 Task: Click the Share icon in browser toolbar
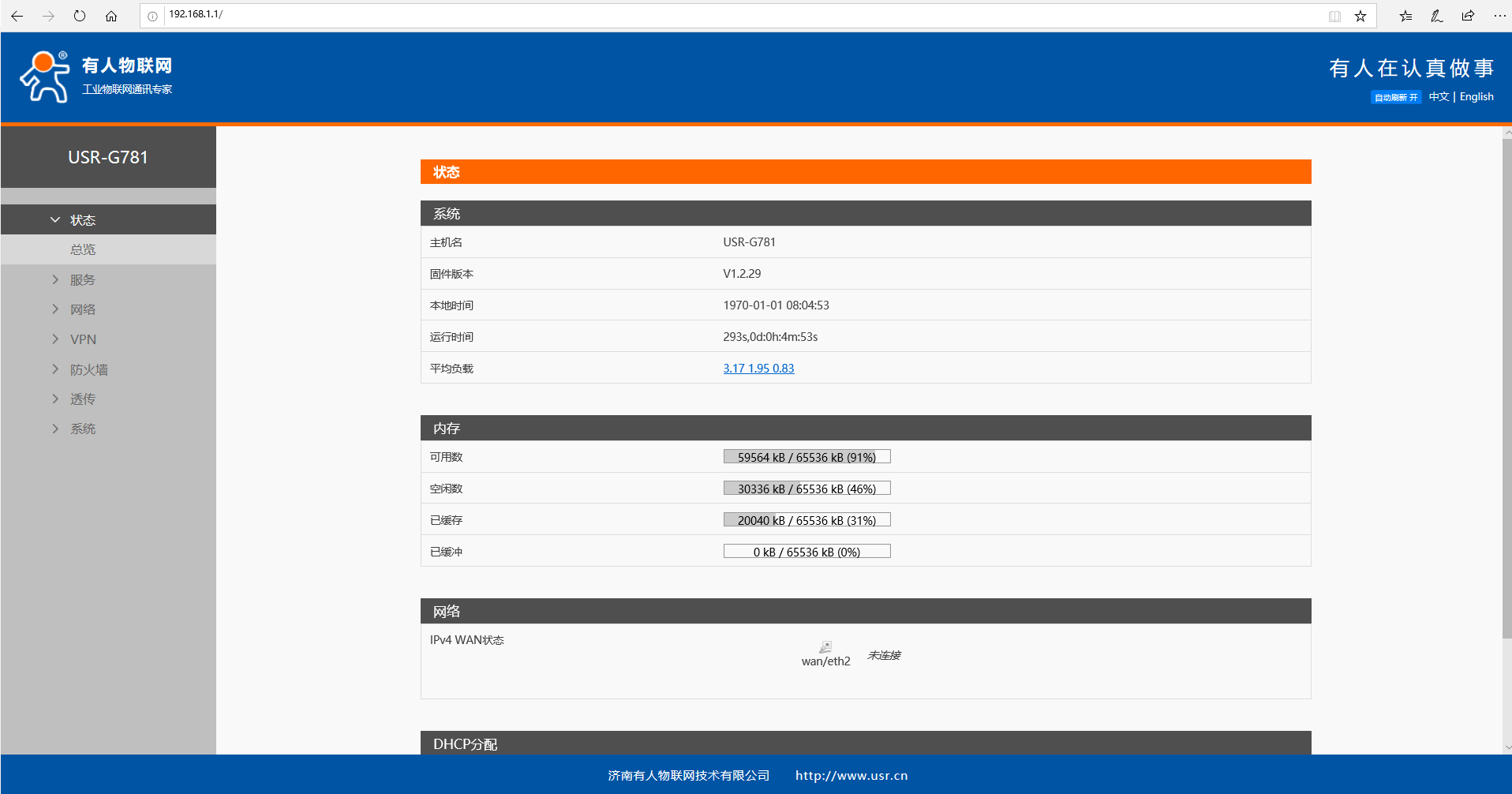pyautogui.click(x=1468, y=16)
